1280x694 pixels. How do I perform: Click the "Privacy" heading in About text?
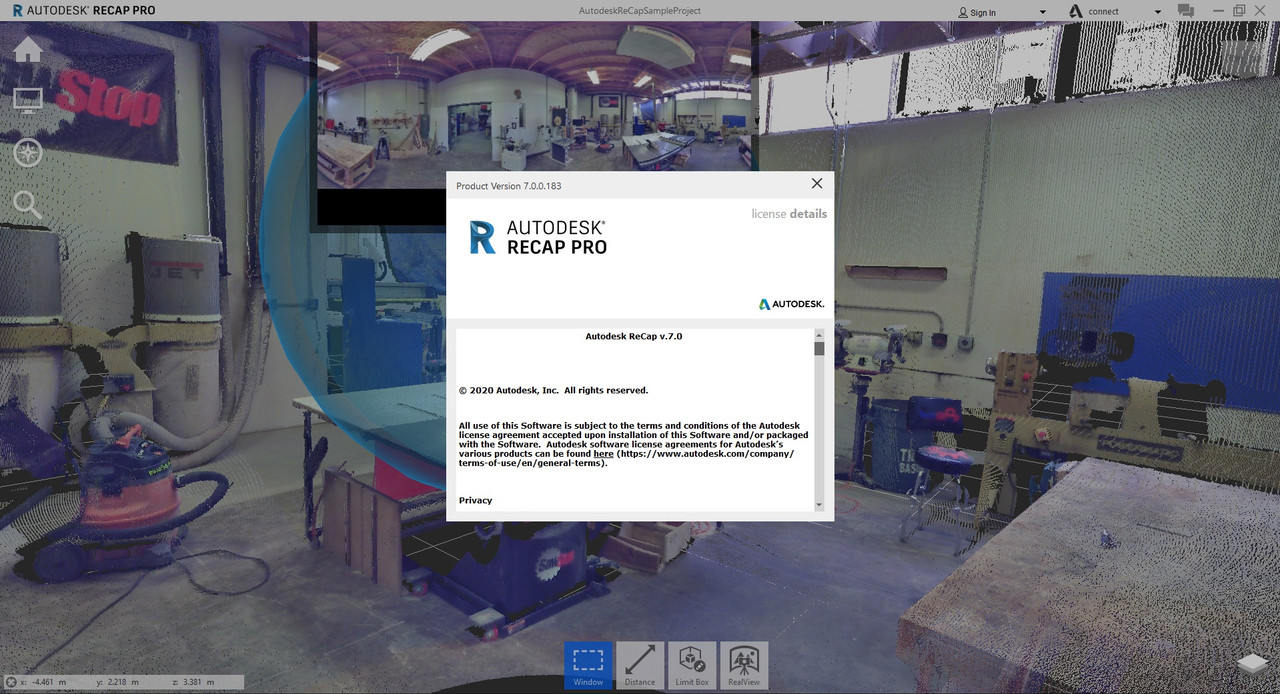(476, 500)
